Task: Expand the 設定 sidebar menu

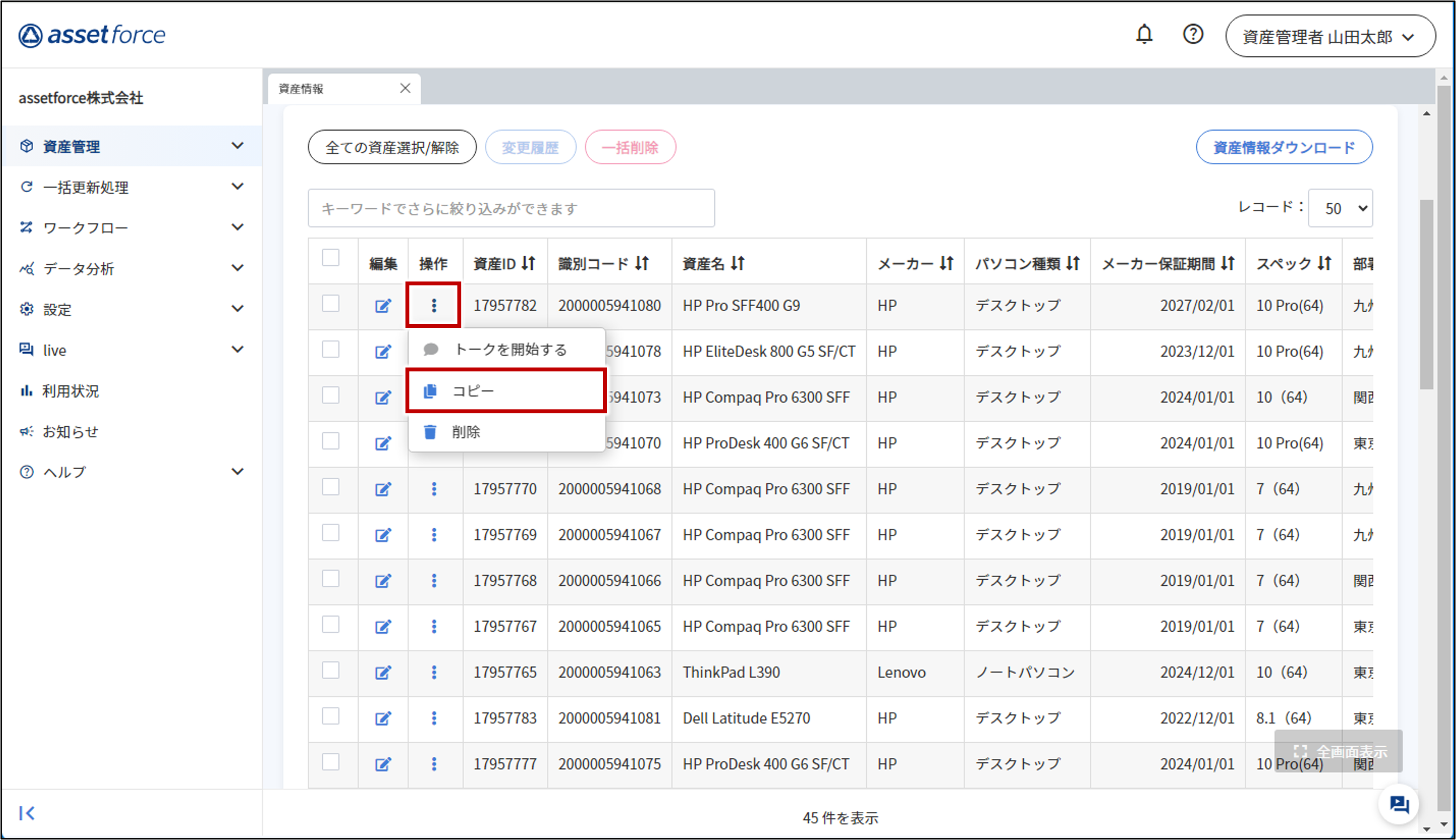Action: (131, 309)
